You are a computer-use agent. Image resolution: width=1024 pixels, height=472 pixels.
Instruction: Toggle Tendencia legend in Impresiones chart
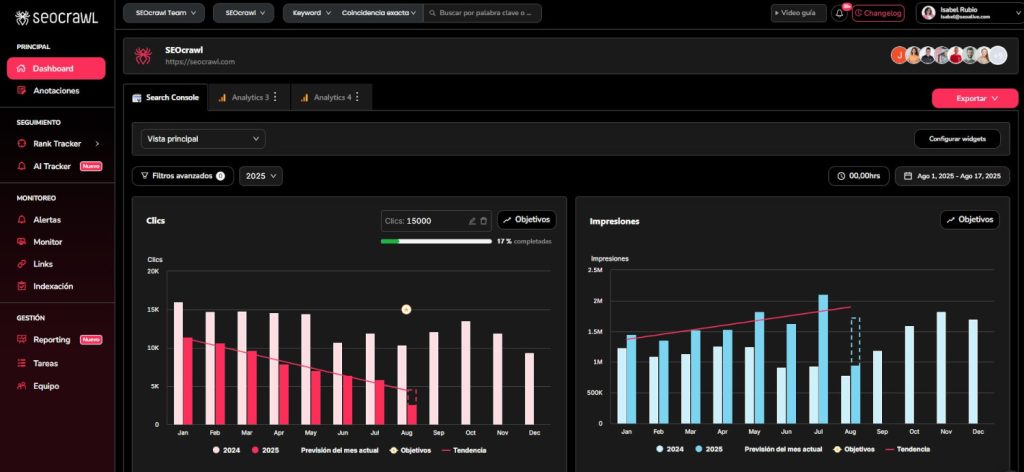point(908,449)
